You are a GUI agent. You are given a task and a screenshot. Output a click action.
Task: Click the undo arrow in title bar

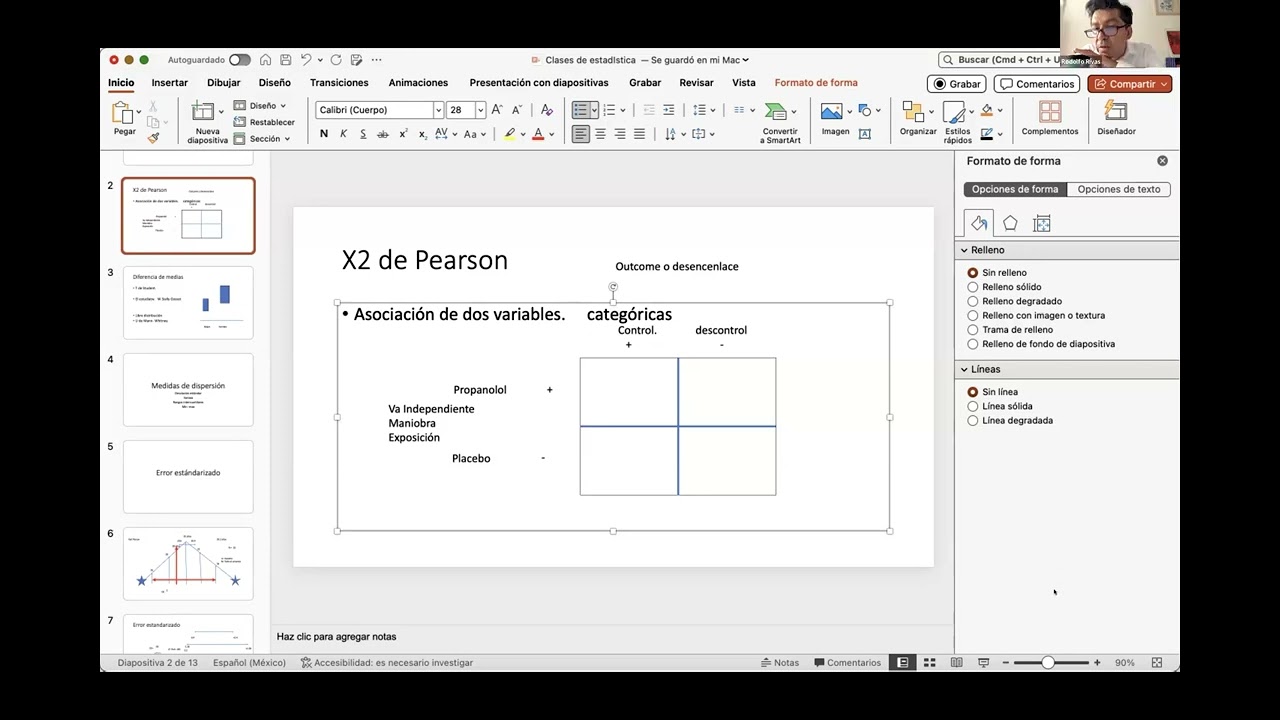coord(306,60)
